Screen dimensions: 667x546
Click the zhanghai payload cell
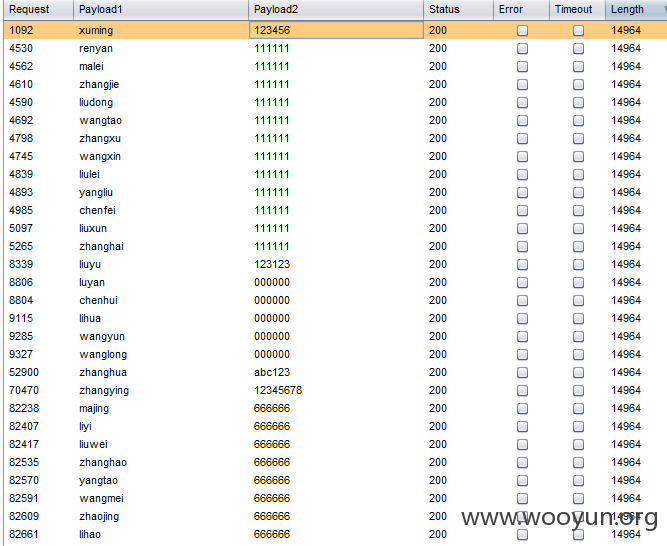point(101,246)
